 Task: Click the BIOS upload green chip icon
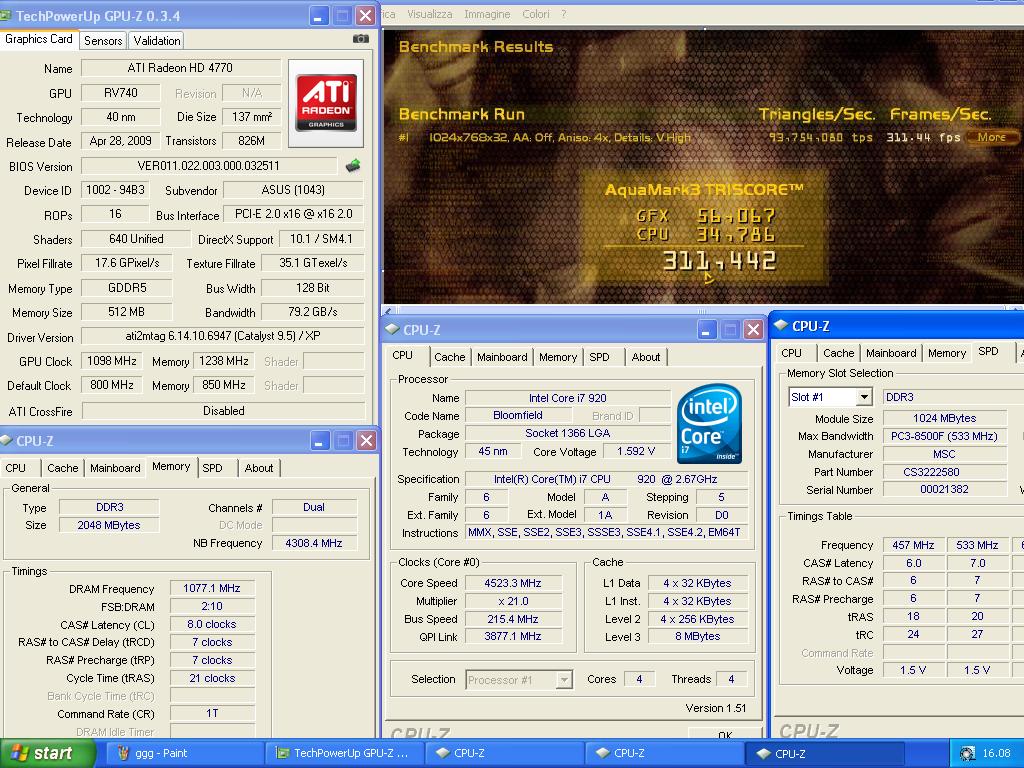[x=353, y=166]
